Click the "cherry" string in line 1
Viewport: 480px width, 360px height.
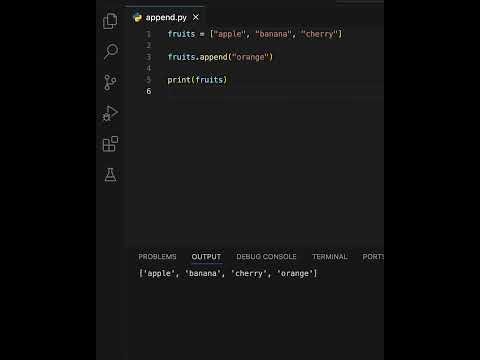point(319,34)
